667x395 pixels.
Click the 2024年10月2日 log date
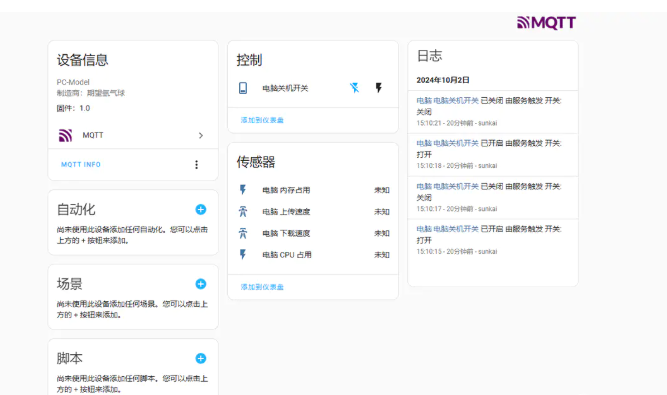[x=443, y=80]
